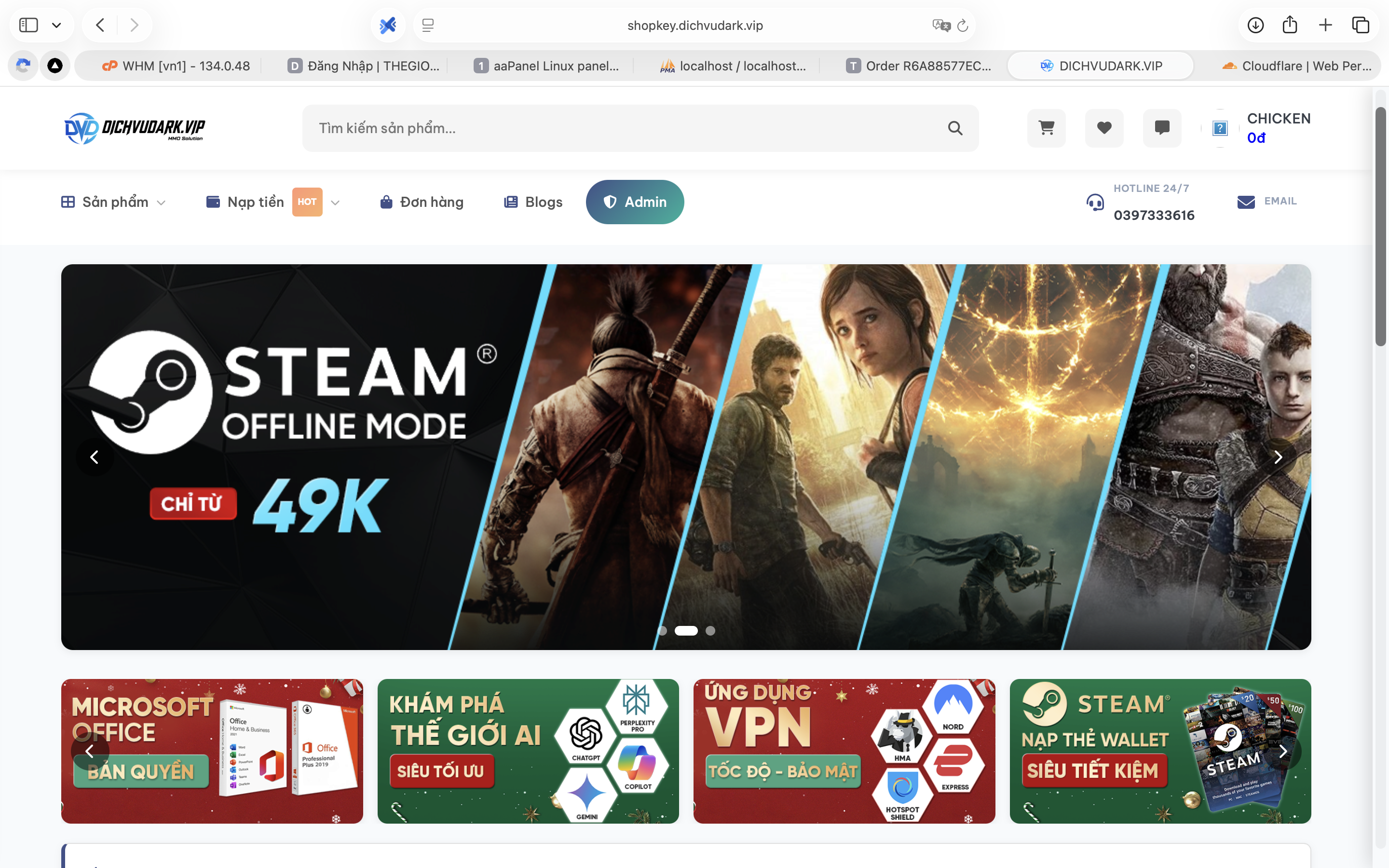This screenshot has height=868, width=1389.
Task: Go back with Safari back arrow
Action: click(100, 25)
